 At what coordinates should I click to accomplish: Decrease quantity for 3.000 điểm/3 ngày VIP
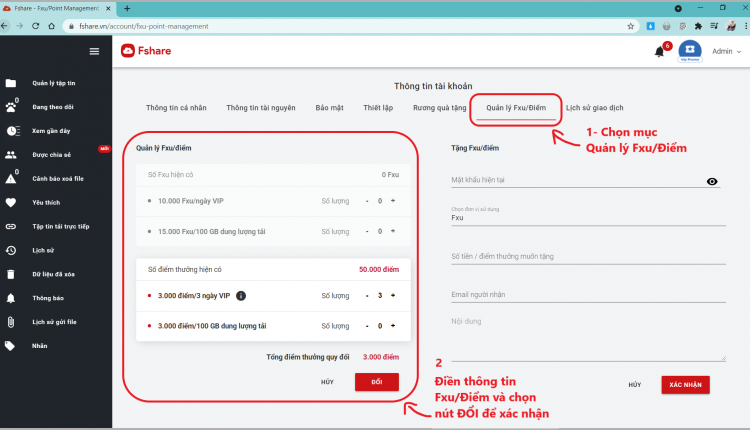click(x=367, y=296)
